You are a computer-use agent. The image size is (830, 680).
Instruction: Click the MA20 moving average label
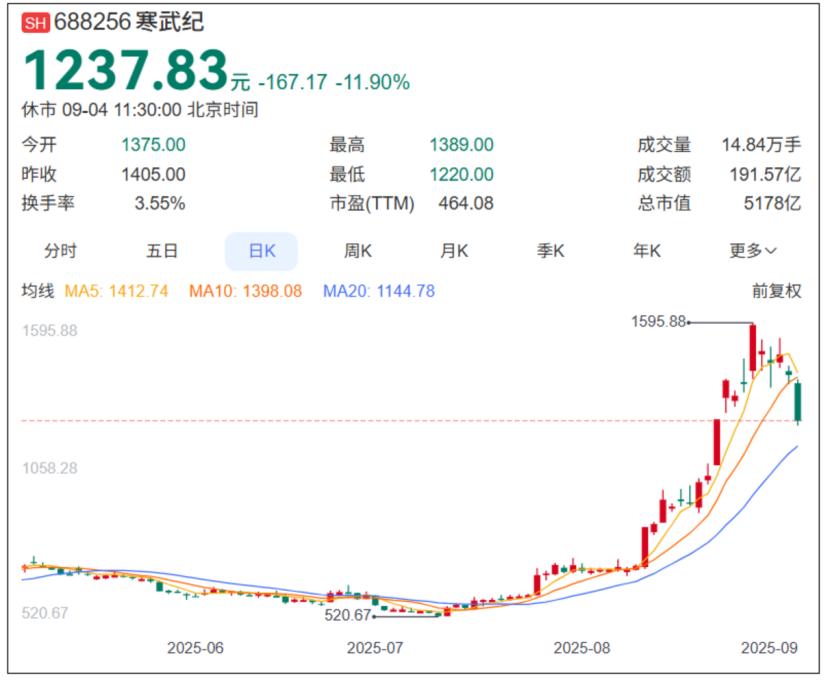tap(378, 291)
